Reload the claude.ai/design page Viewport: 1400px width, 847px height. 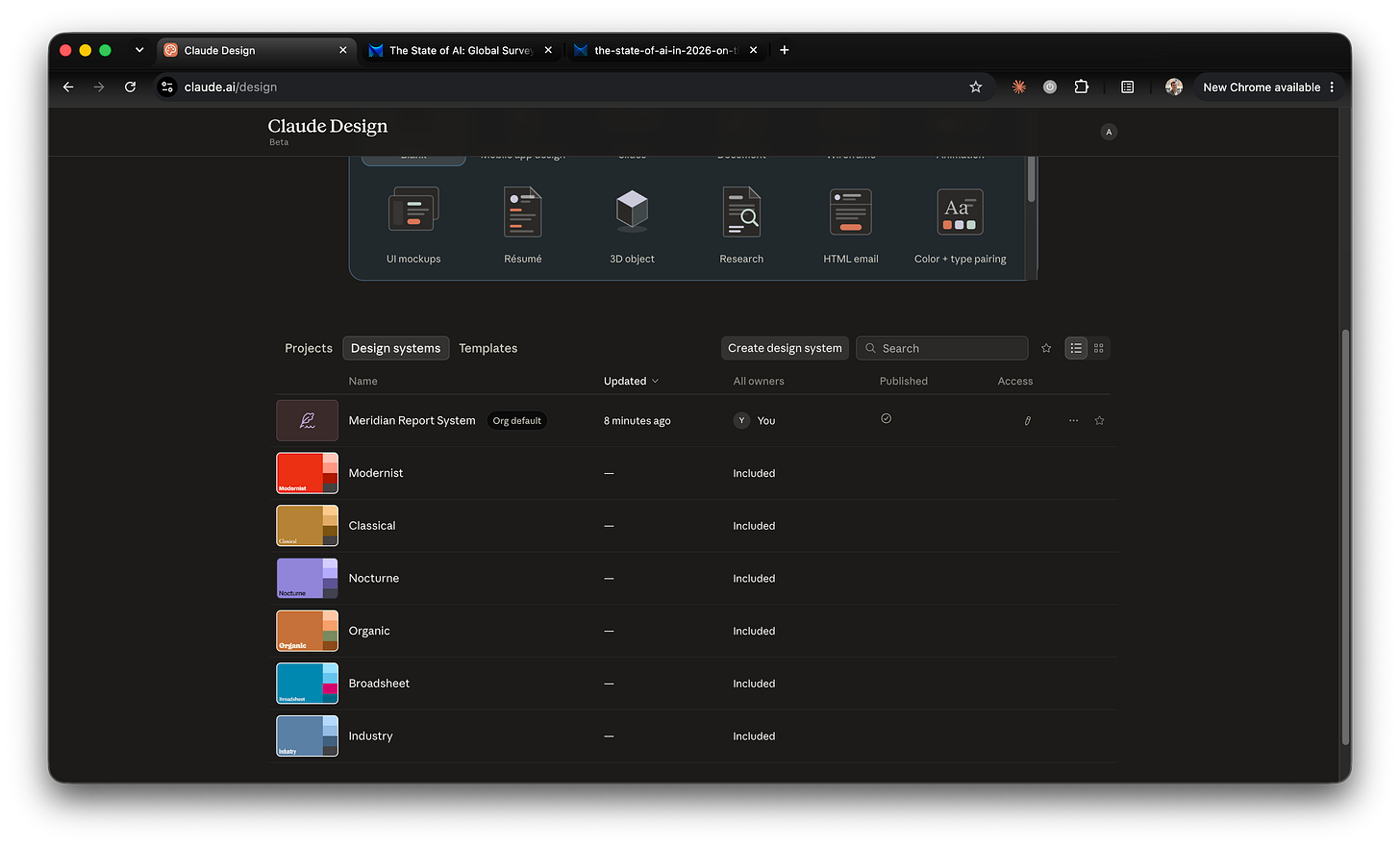[x=130, y=87]
